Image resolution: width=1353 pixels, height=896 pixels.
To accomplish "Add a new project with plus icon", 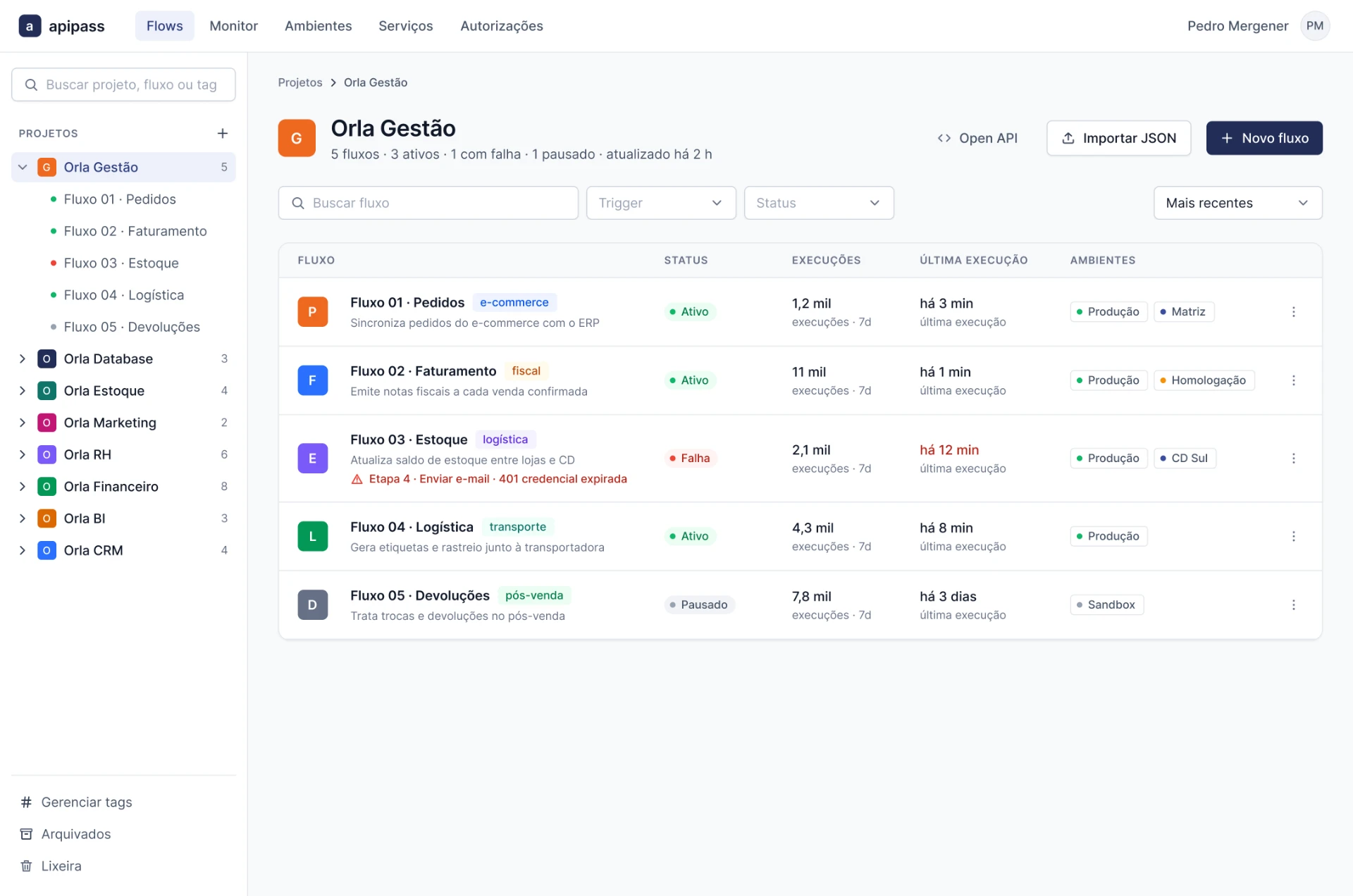I will coord(223,133).
